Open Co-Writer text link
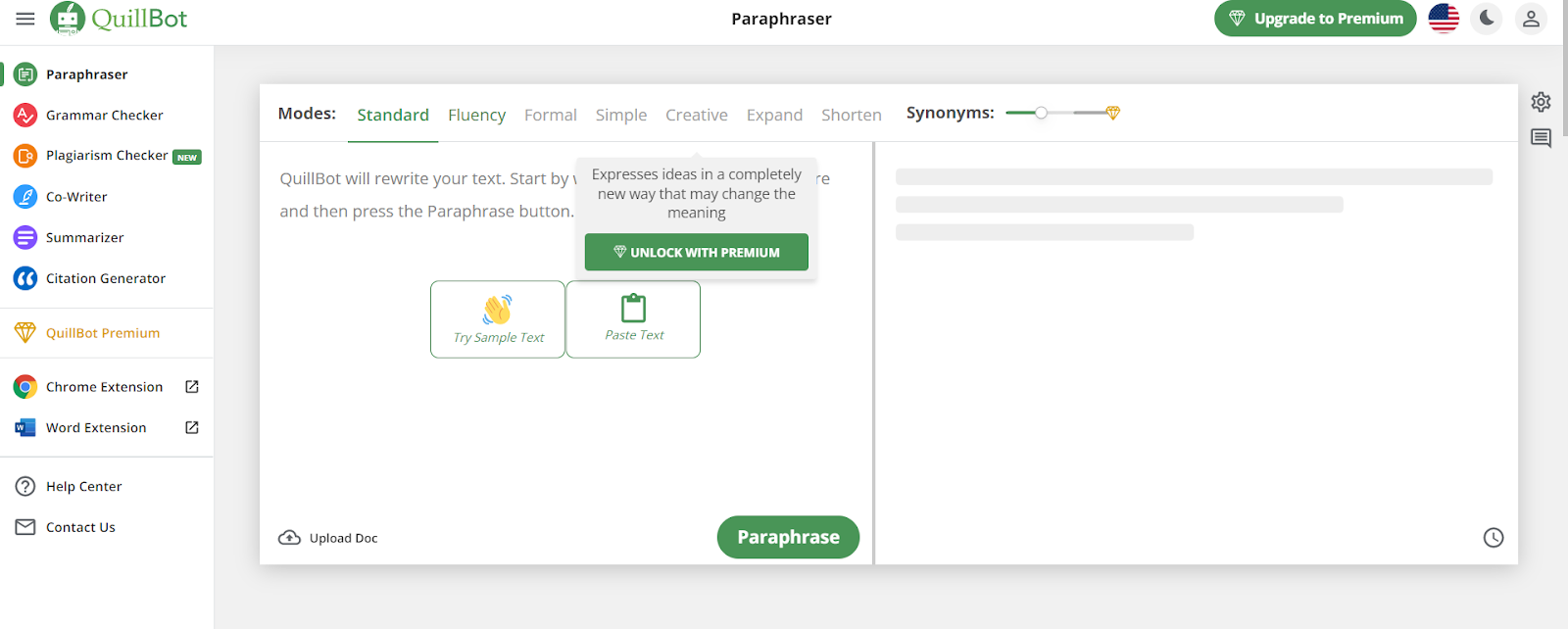 pyautogui.click(x=76, y=197)
